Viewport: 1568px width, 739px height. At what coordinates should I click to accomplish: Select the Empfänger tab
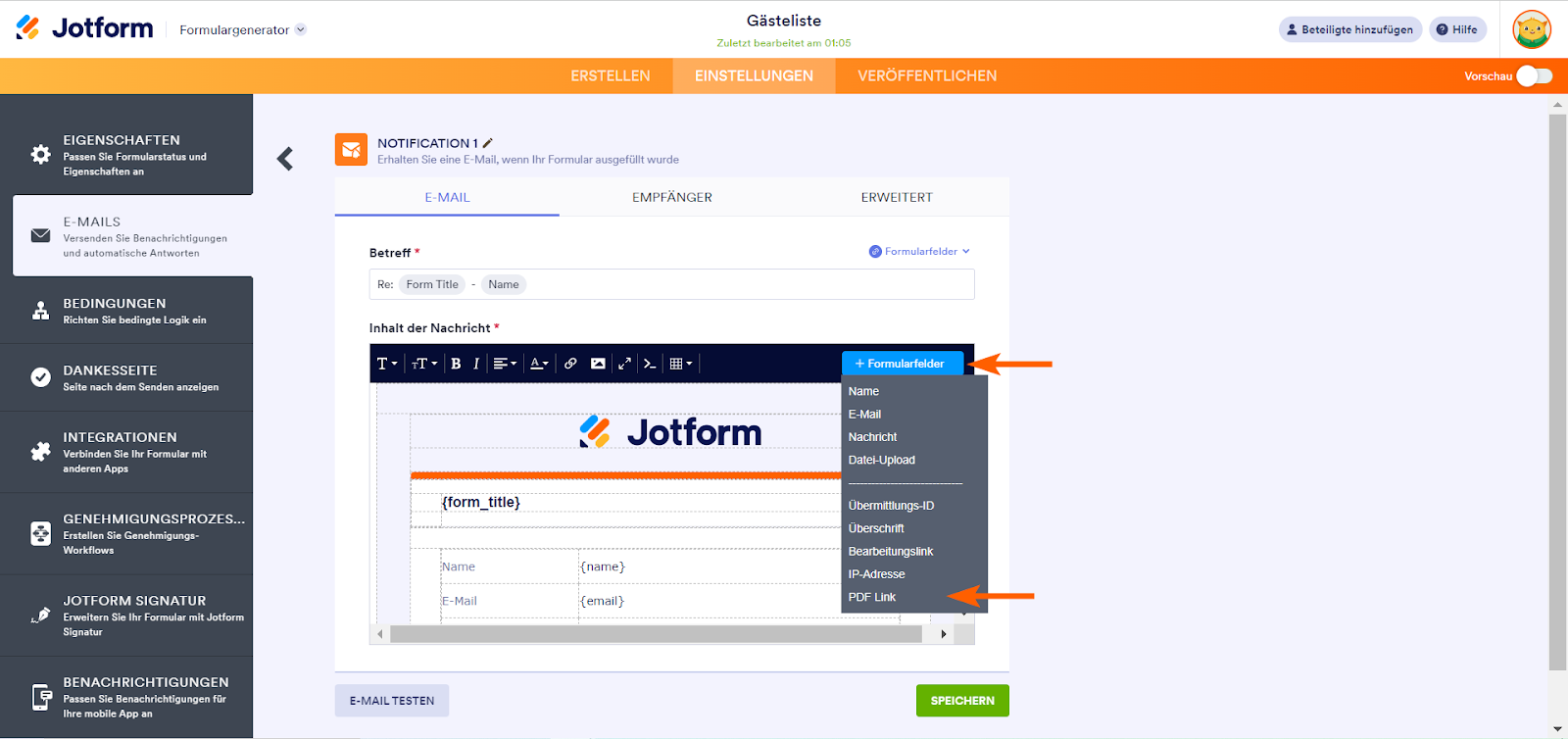click(672, 197)
